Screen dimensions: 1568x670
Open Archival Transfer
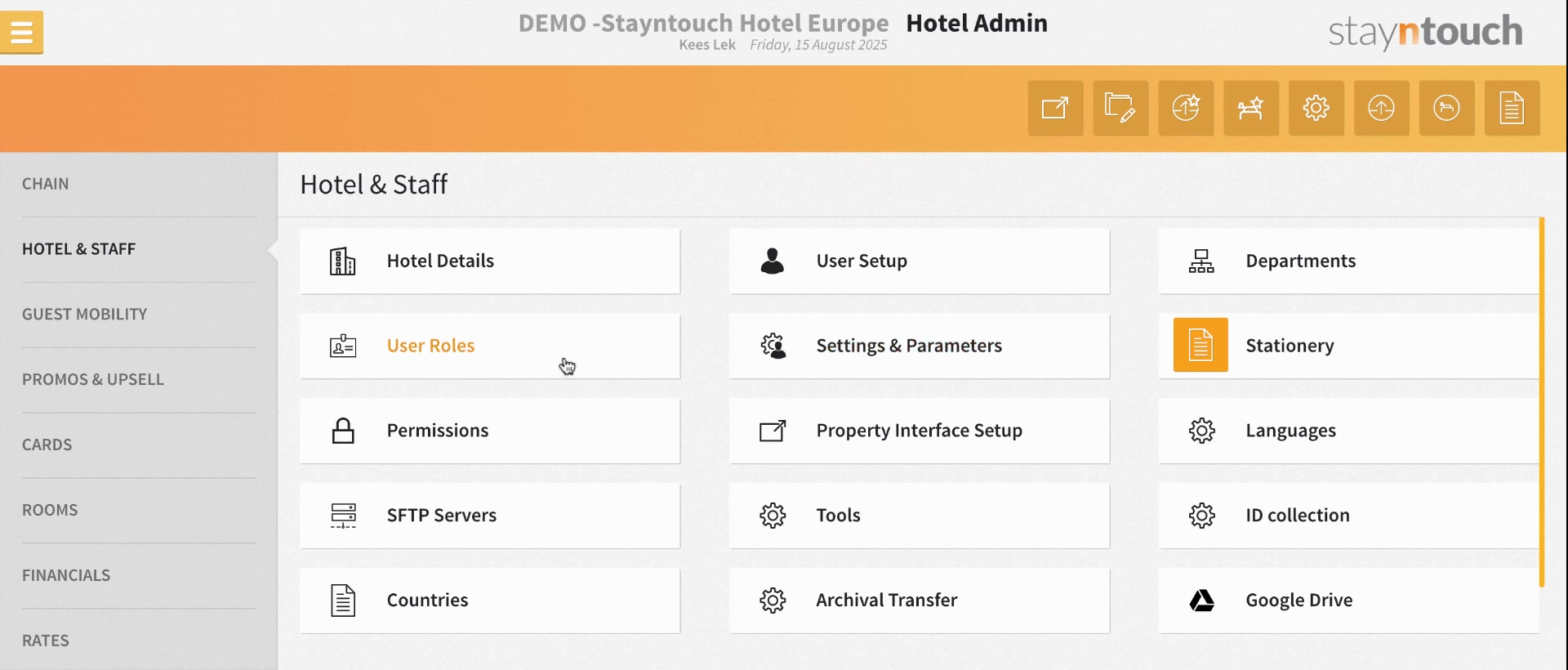click(x=920, y=601)
